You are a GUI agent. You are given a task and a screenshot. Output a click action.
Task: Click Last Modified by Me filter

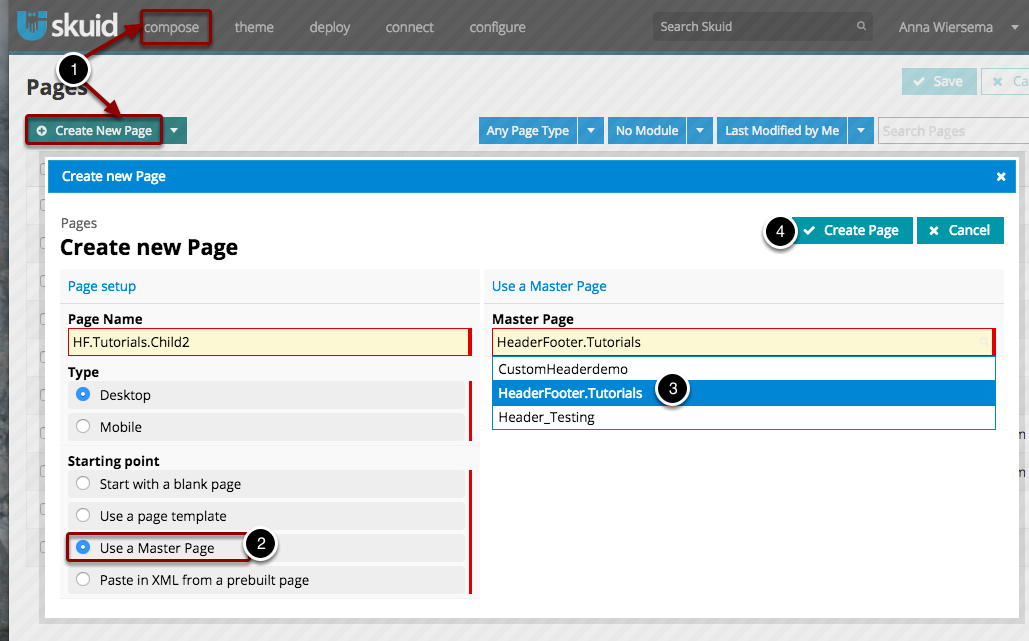point(782,131)
